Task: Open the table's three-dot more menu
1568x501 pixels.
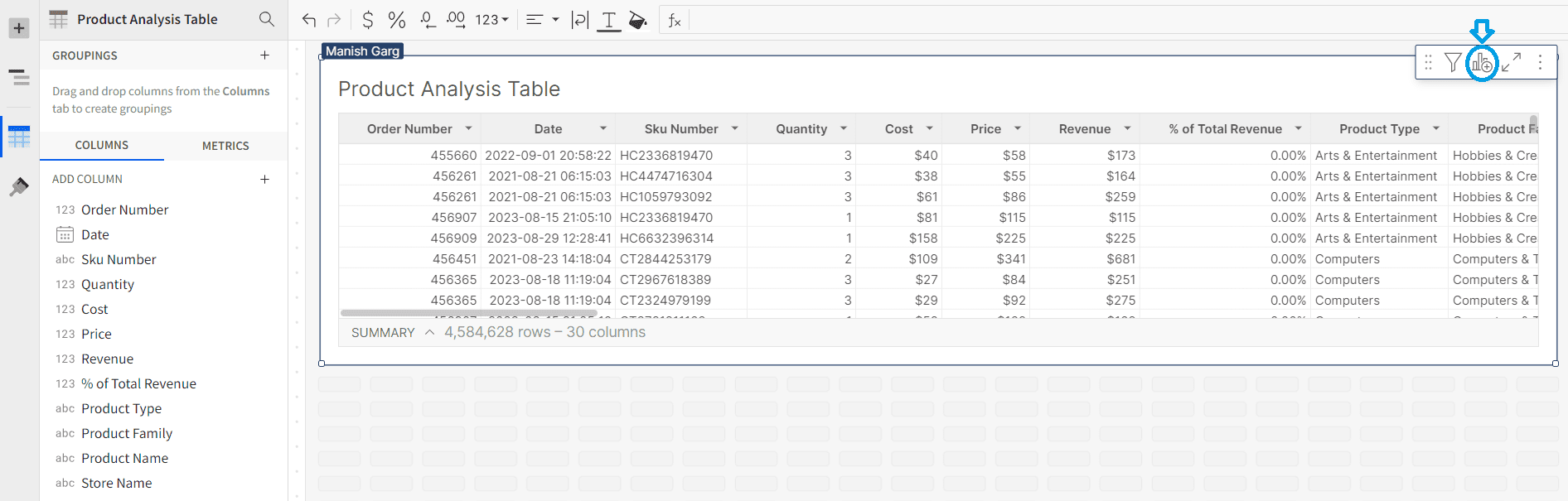Action: (x=1540, y=63)
